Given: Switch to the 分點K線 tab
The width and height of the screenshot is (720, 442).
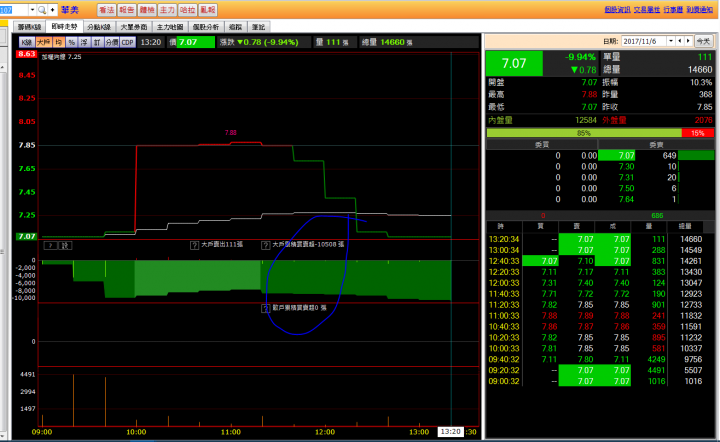Looking at the screenshot, I should pyautogui.click(x=99, y=27).
